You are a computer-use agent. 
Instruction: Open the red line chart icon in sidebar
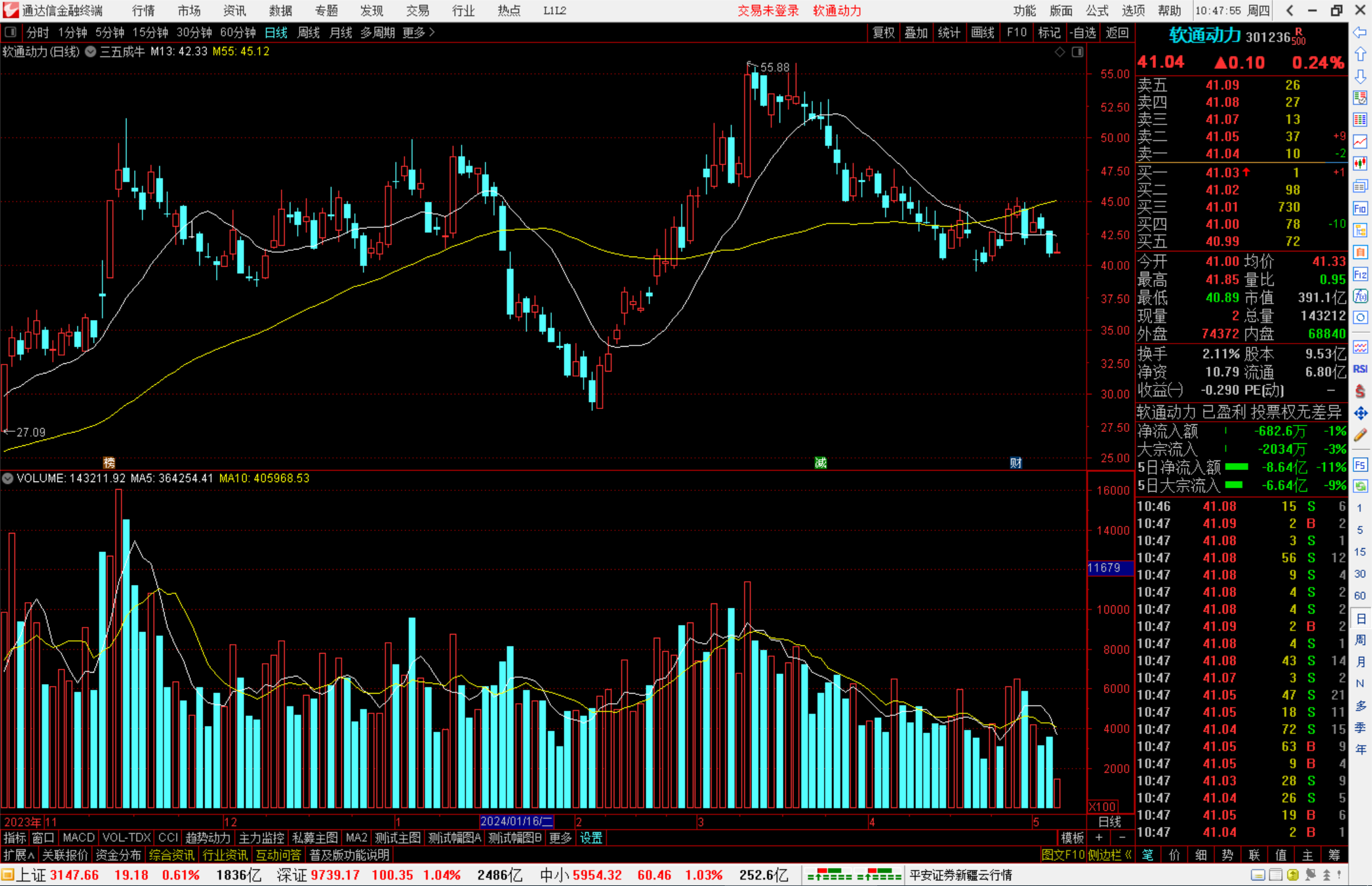(1360, 142)
